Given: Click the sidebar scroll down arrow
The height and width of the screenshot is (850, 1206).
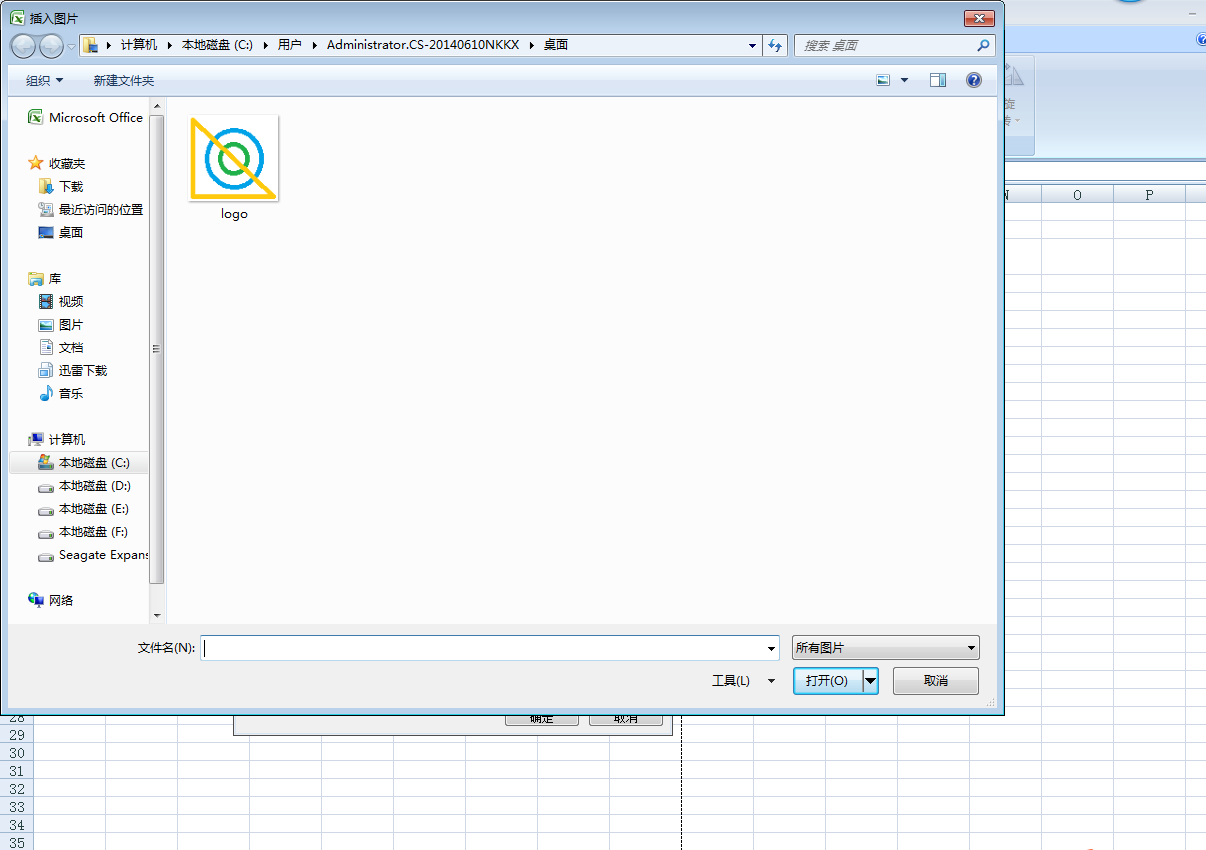Looking at the screenshot, I should click(157, 616).
